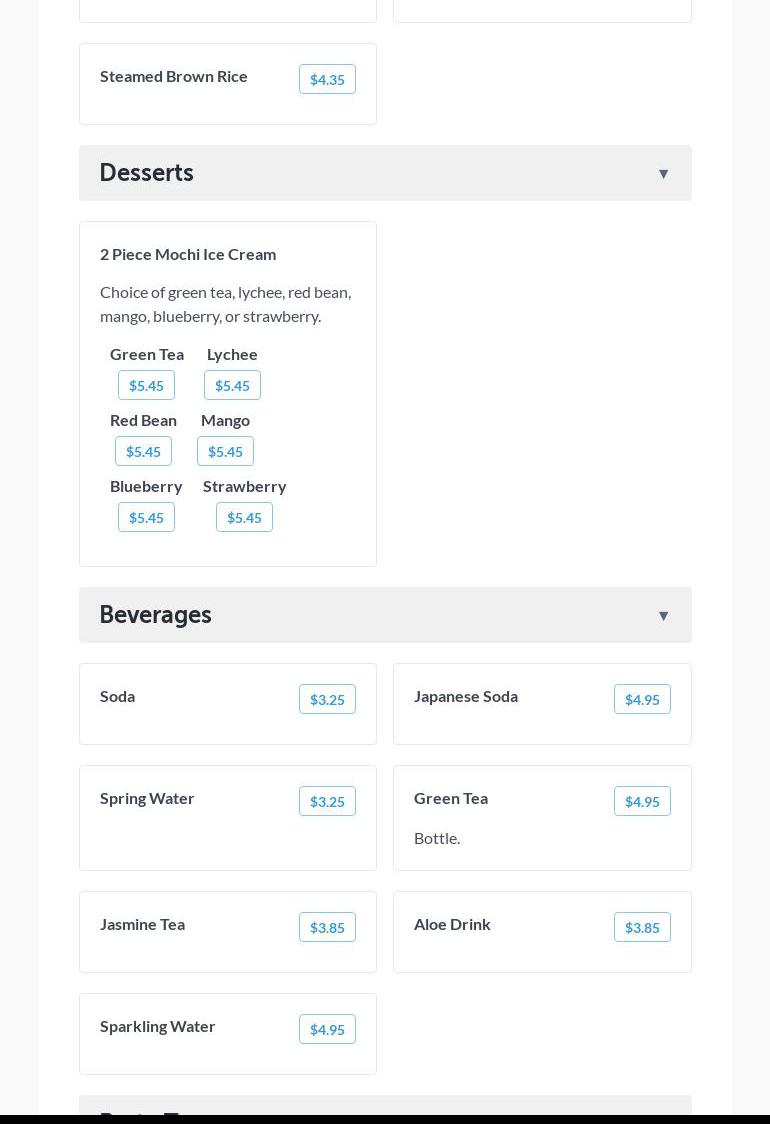Order Spring Water for $3.25
Screen dimensions: 770x1124
coord(327,802)
